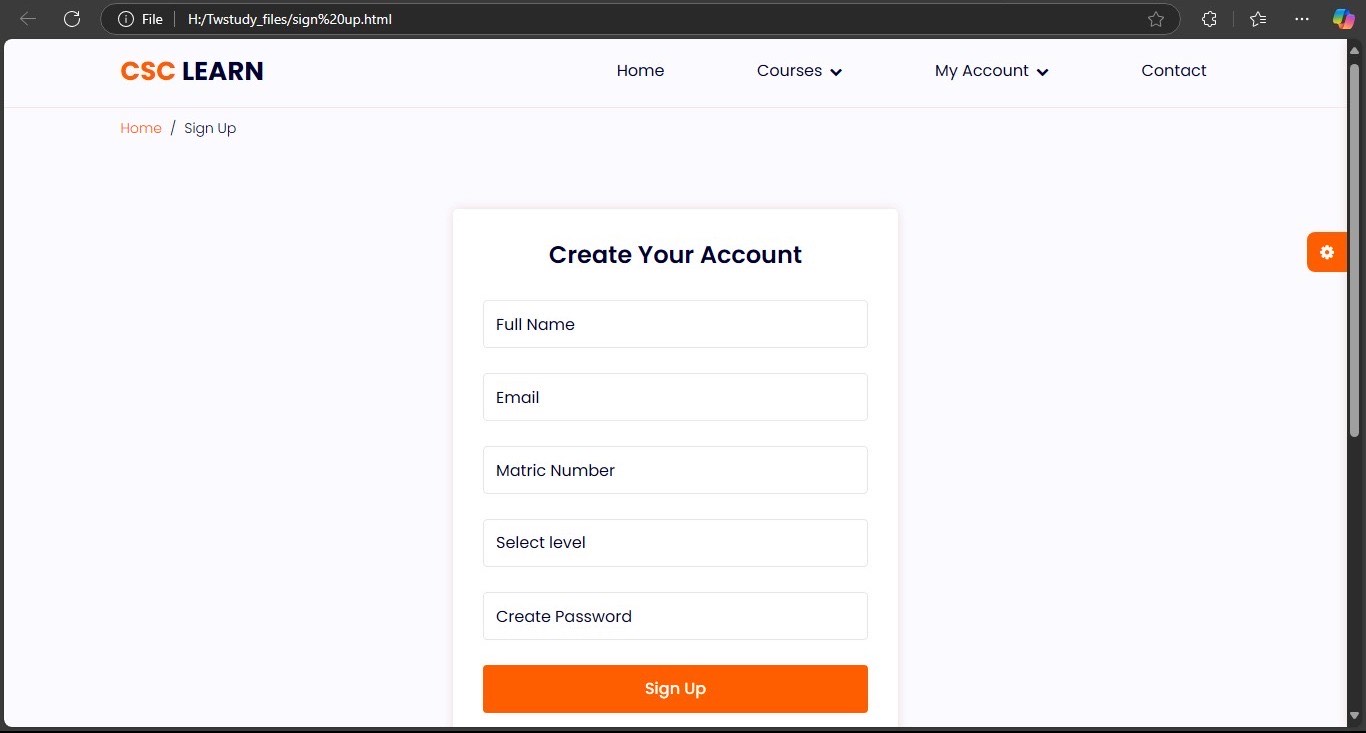The height and width of the screenshot is (733, 1366).
Task: Go to the Home nav item
Action: pyautogui.click(x=640, y=71)
